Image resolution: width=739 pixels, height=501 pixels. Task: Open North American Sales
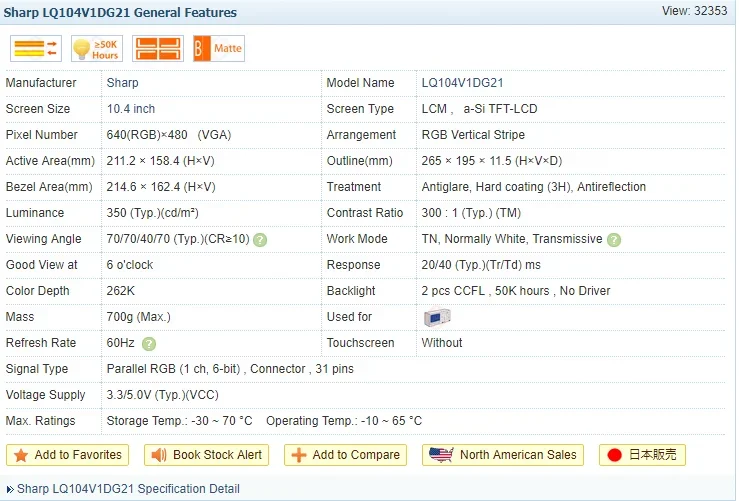tap(503, 455)
